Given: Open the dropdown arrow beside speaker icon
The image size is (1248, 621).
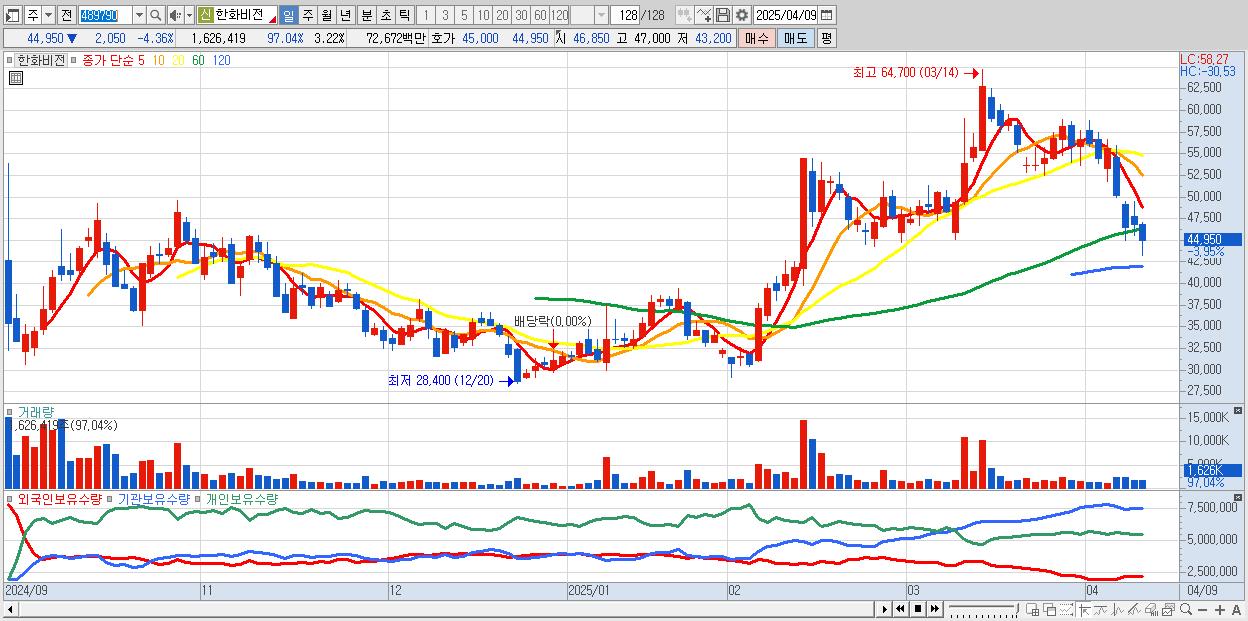Looking at the screenshot, I should click(189, 15).
